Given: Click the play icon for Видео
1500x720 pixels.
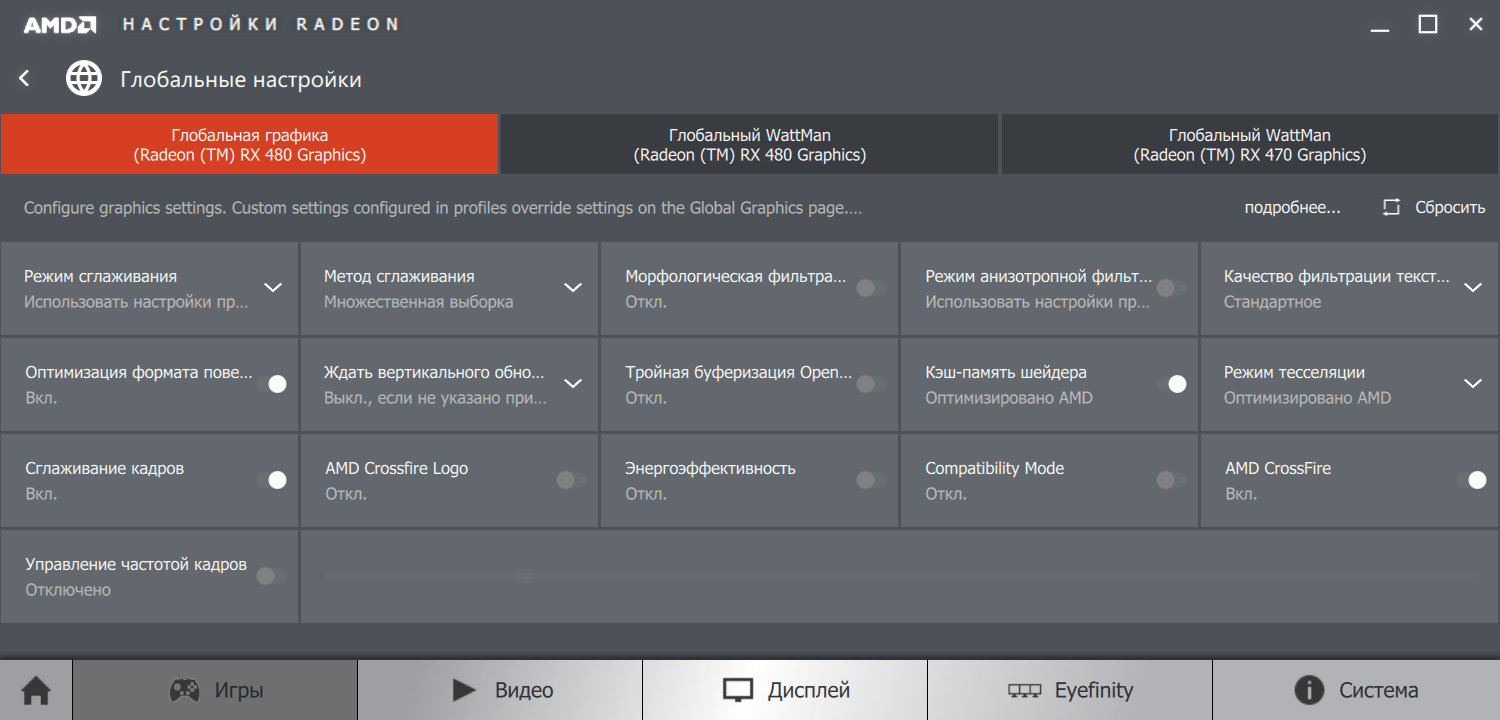Looking at the screenshot, I should (464, 690).
